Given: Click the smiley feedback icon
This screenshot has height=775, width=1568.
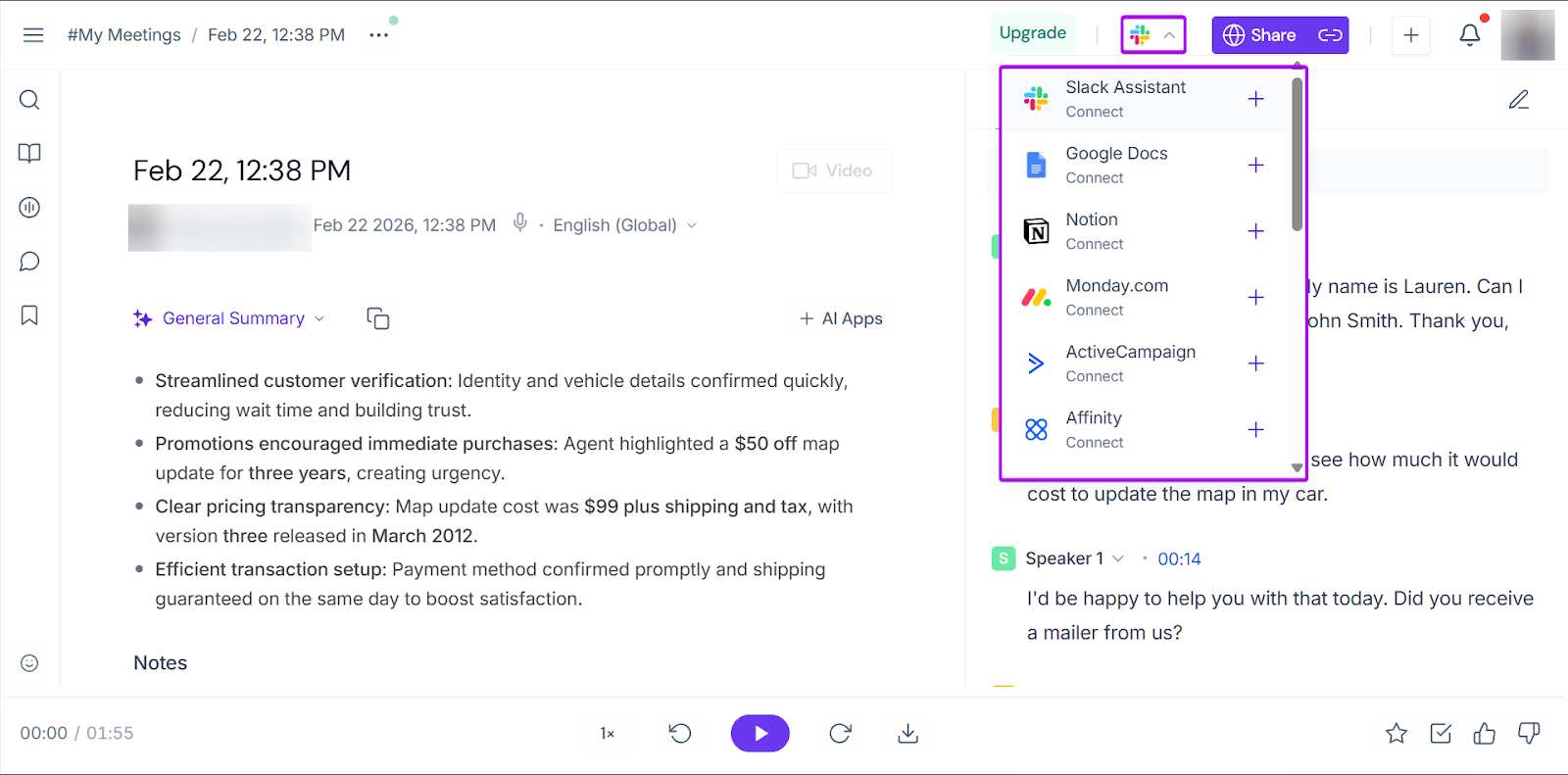Looking at the screenshot, I should [x=29, y=663].
